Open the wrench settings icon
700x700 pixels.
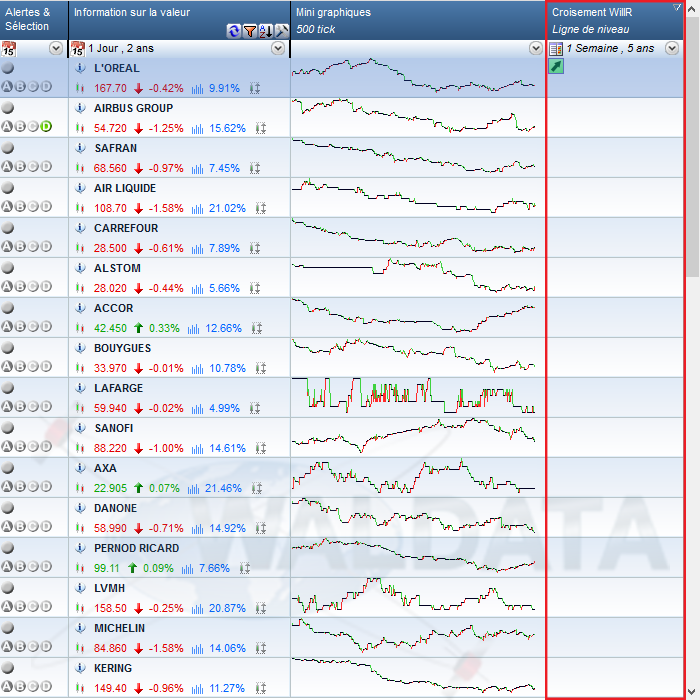[x=282, y=31]
